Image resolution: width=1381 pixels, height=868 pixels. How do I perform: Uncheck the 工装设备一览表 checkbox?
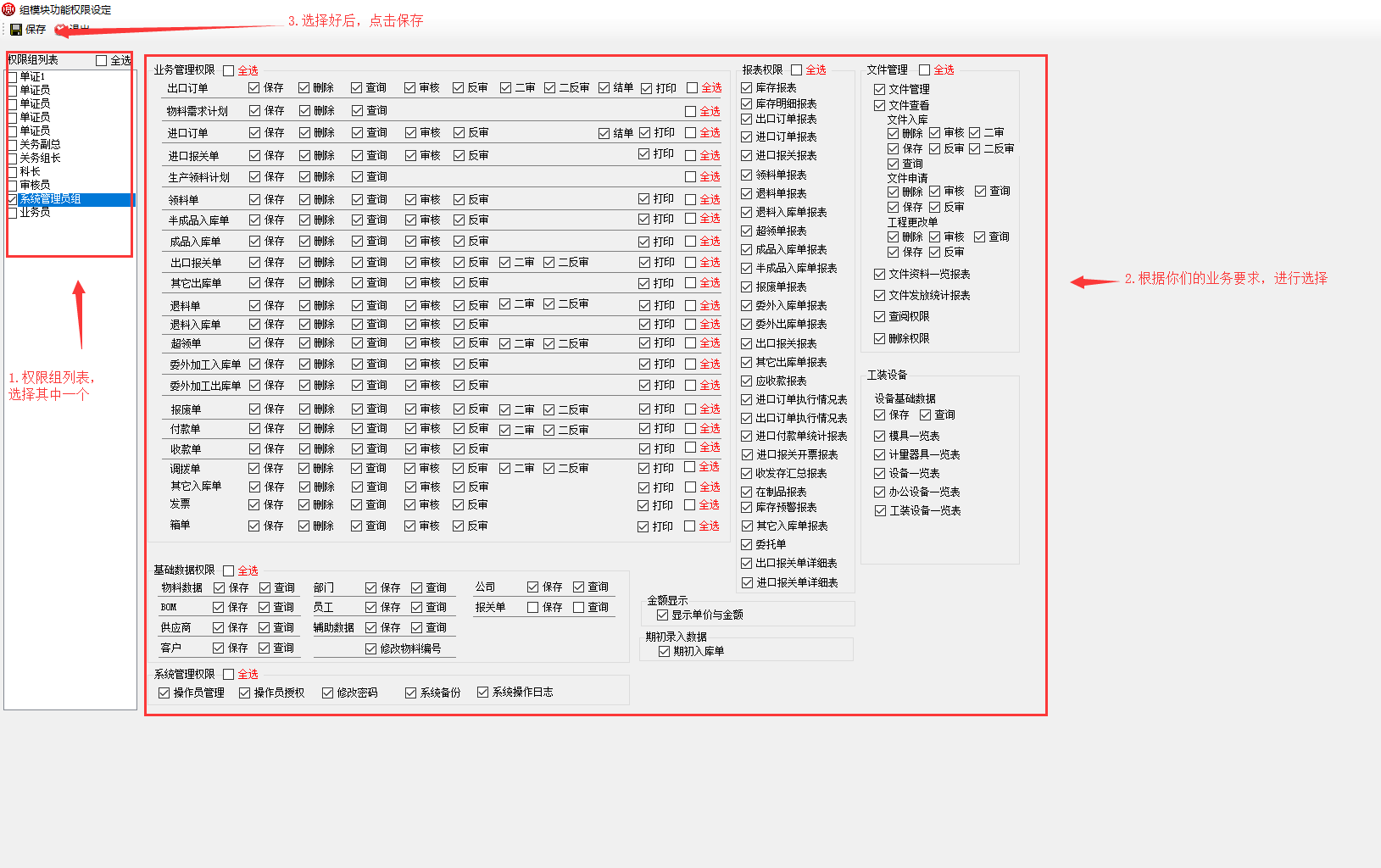point(880,510)
